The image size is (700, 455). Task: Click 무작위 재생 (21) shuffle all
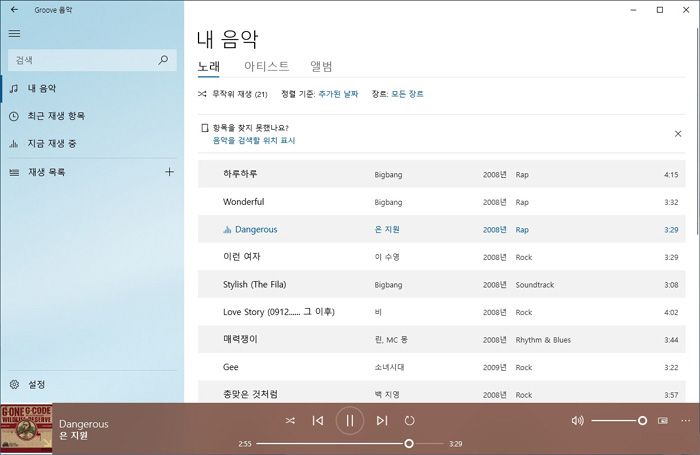[x=233, y=94]
